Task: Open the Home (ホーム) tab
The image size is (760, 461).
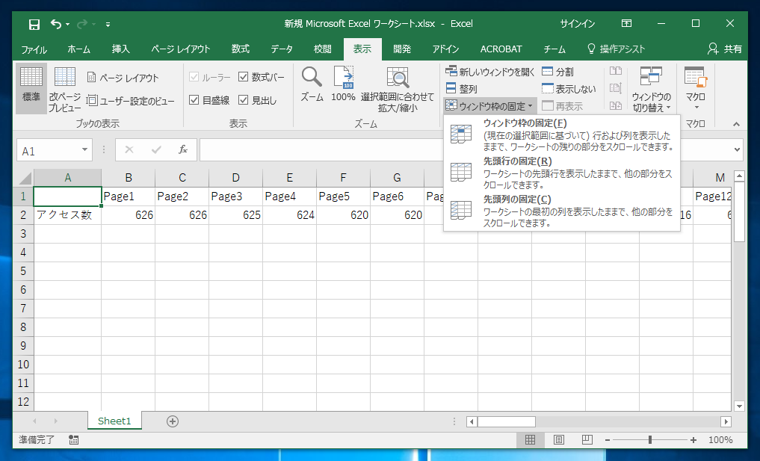Action: point(79,49)
